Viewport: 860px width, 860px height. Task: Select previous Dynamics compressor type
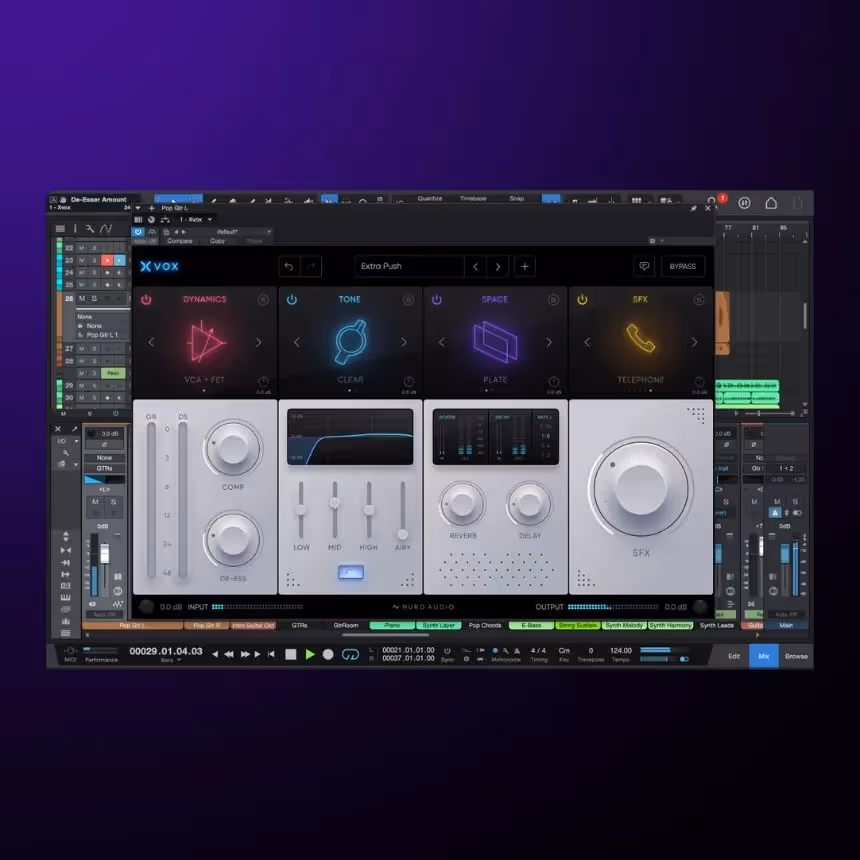point(151,342)
